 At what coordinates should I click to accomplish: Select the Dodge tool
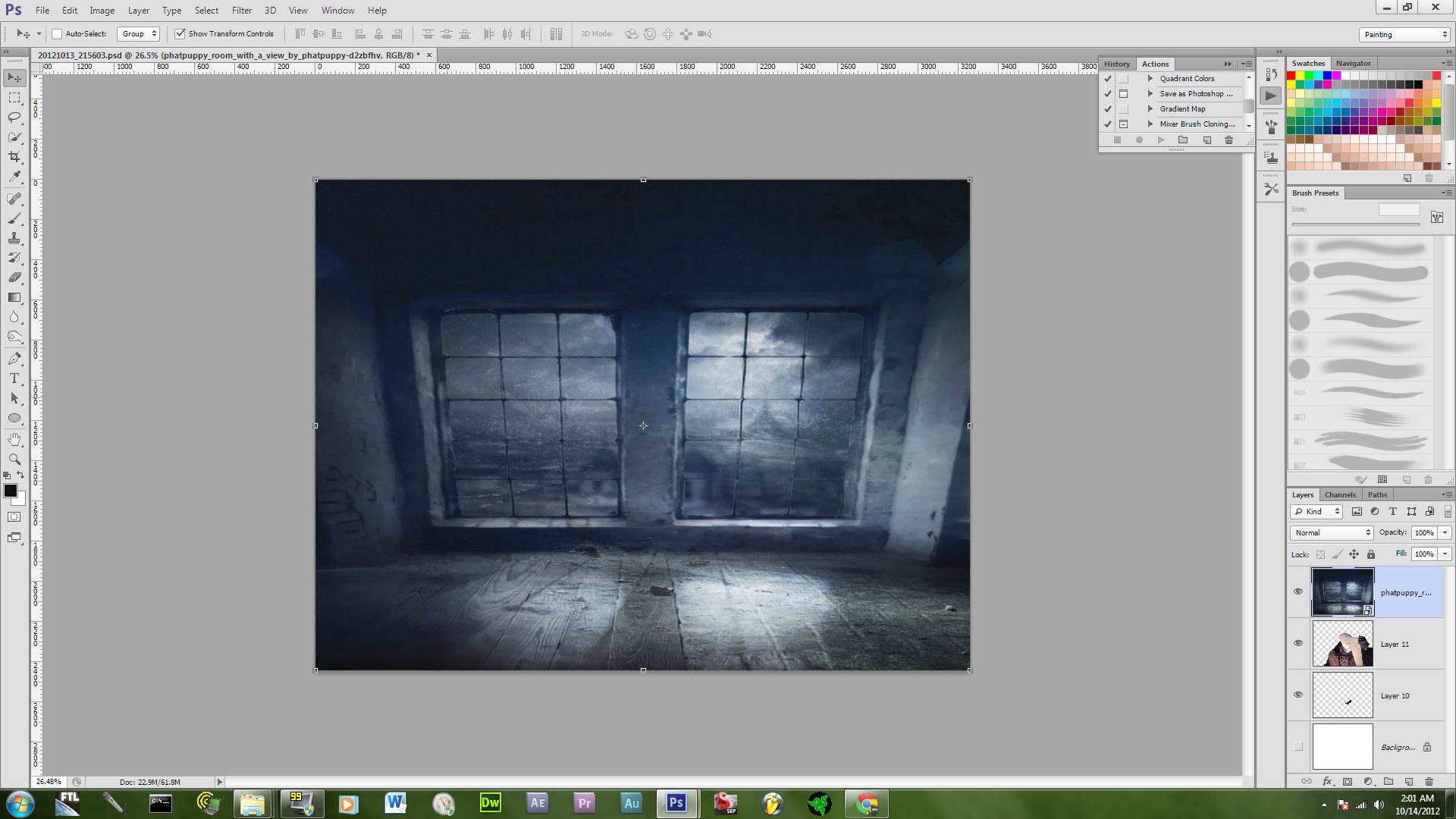(x=14, y=337)
